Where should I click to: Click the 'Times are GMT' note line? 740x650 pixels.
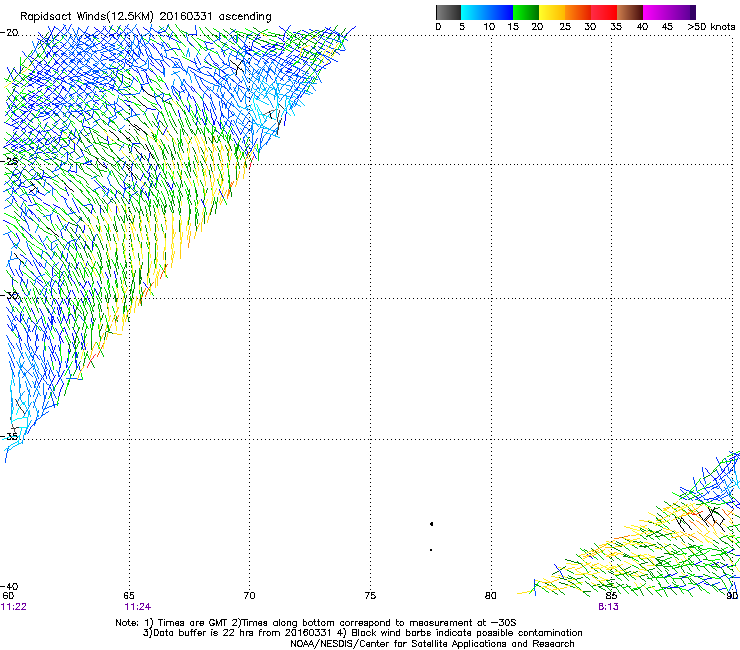pyautogui.click(x=316, y=623)
